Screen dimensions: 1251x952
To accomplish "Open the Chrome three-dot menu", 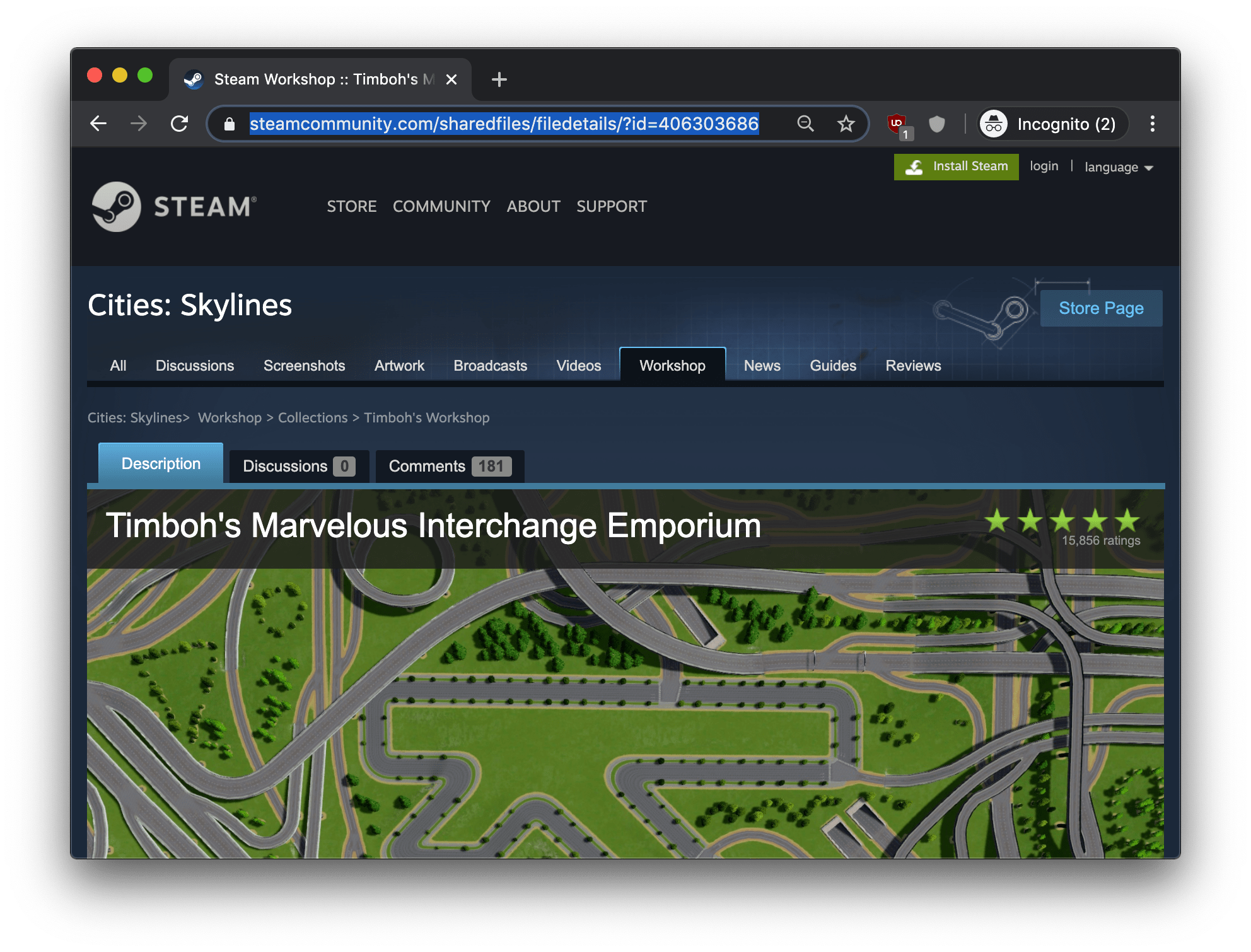I will (1152, 124).
